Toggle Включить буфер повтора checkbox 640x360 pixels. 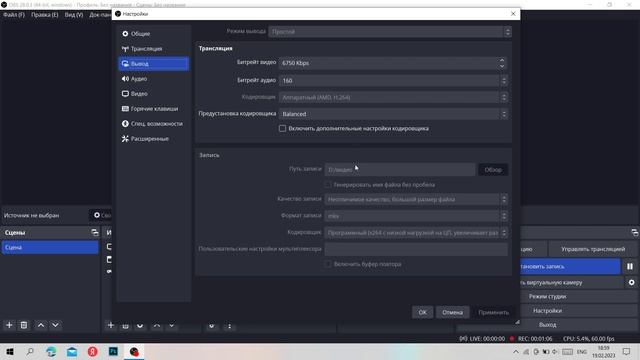[328, 264]
